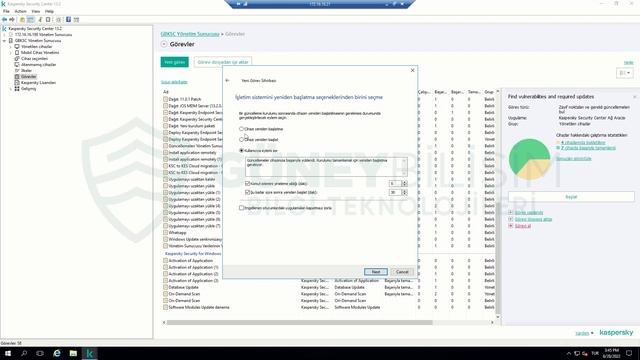The image size is (640, 360).
Task: Click the Kaspersky Security Center root tree icon
Action: pyautogui.click(x=4, y=29)
